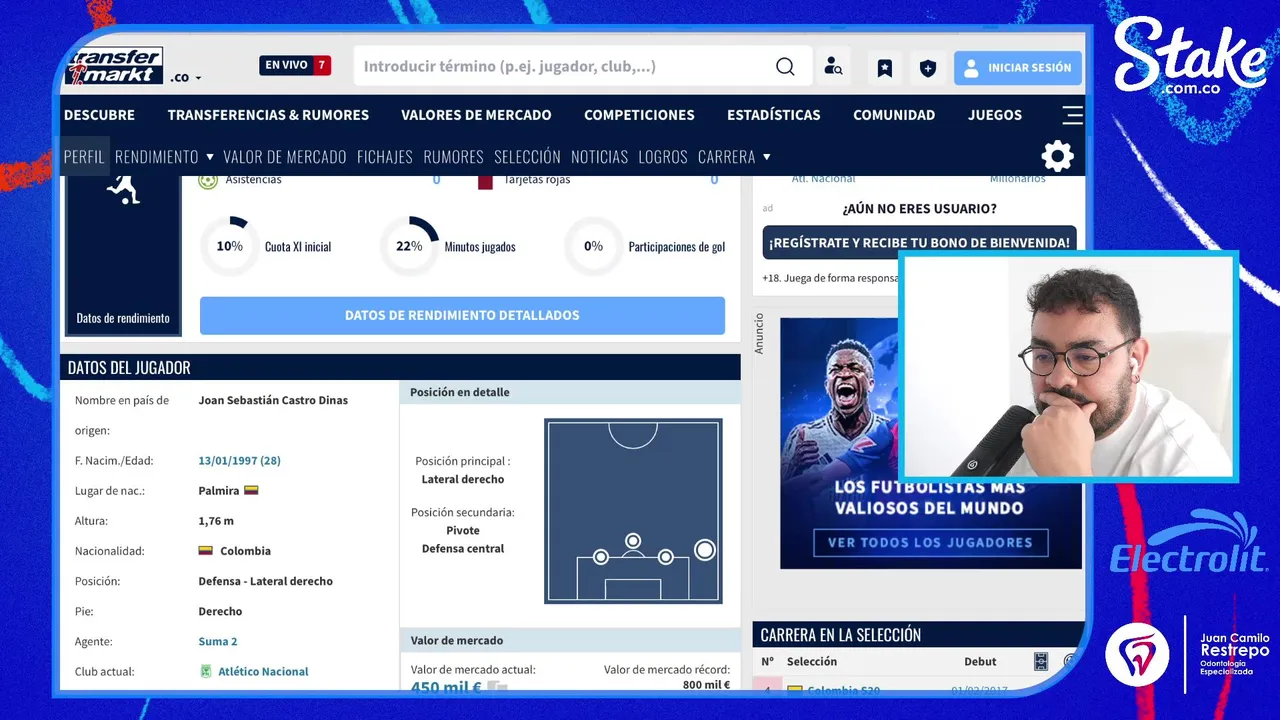Click the 22% Minutos jugados ring
Viewport: 1280px width, 720px height.
click(409, 246)
